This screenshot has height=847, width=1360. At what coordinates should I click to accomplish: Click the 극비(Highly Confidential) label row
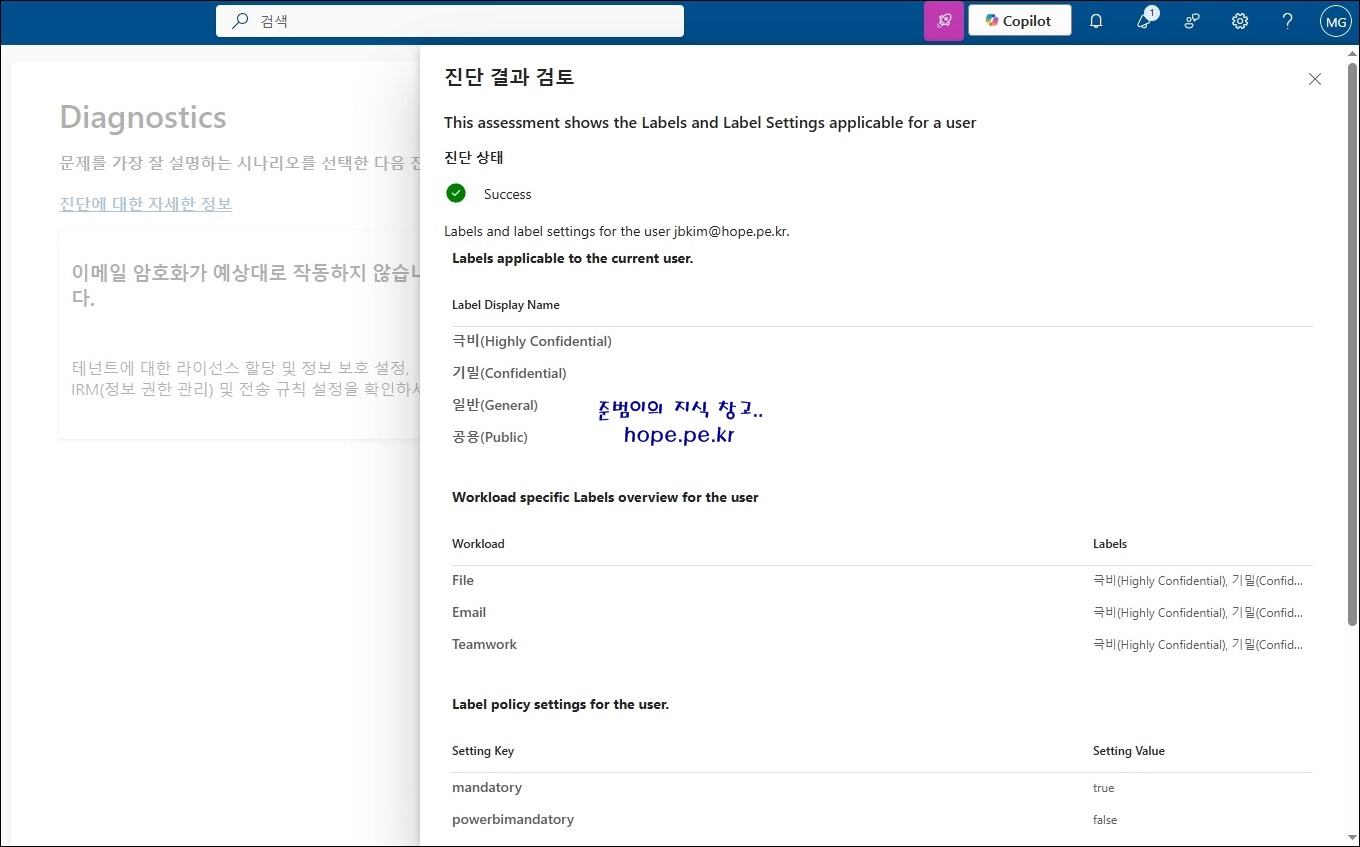(882, 341)
